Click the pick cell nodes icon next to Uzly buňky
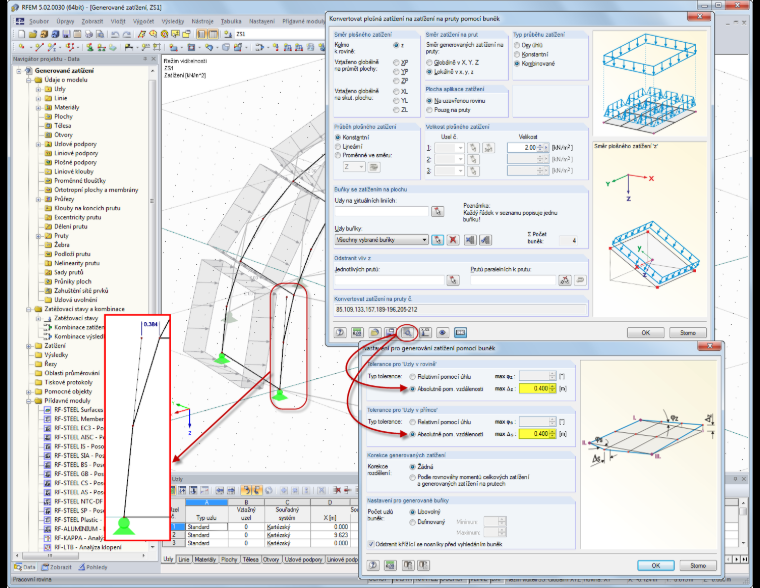The width and height of the screenshot is (760, 588). (437, 239)
